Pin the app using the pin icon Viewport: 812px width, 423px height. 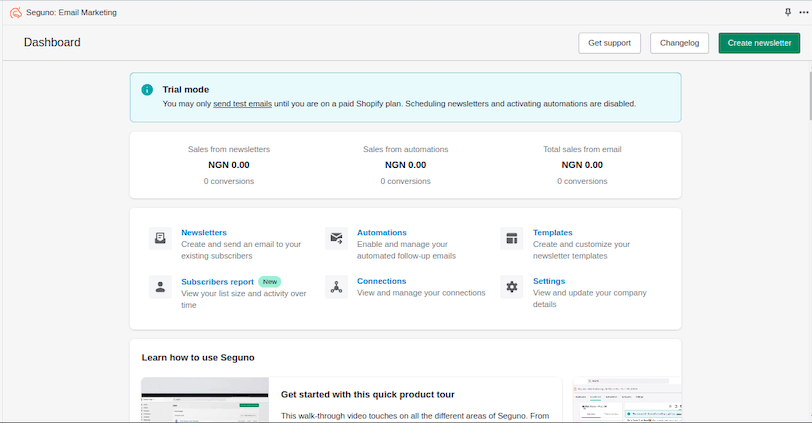[787, 12]
